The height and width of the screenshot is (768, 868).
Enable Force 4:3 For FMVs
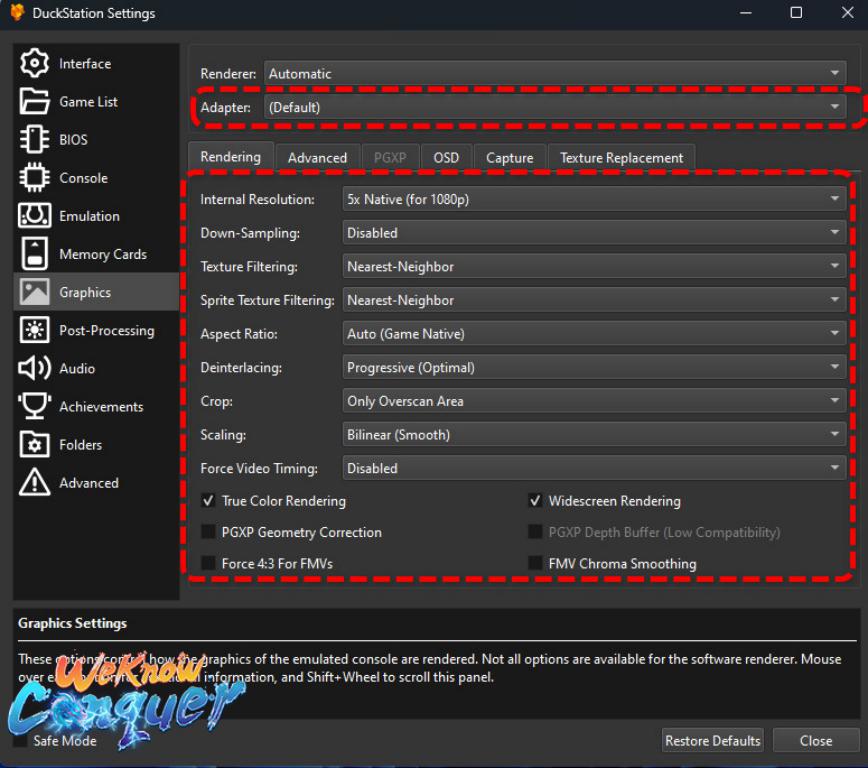(x=208, y=564)
